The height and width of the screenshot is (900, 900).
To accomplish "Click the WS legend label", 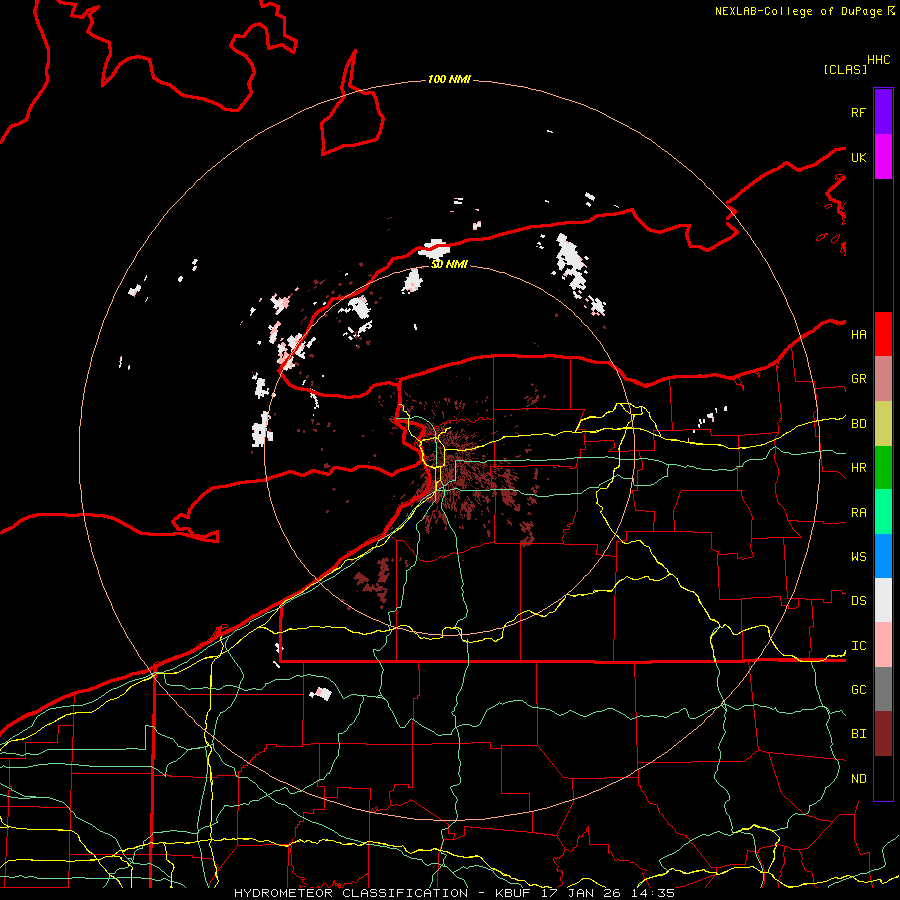I will coord(858,556).
